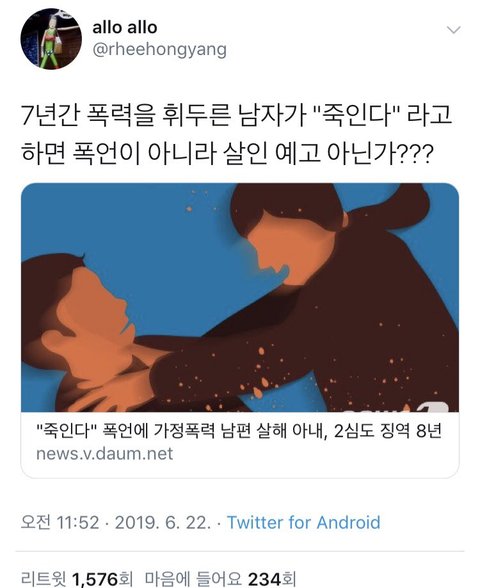Image resolution: width=480 pixels, height=588 pixels.
Task: Click the 2019. 6. 22. date
Action: pos(162,522)
